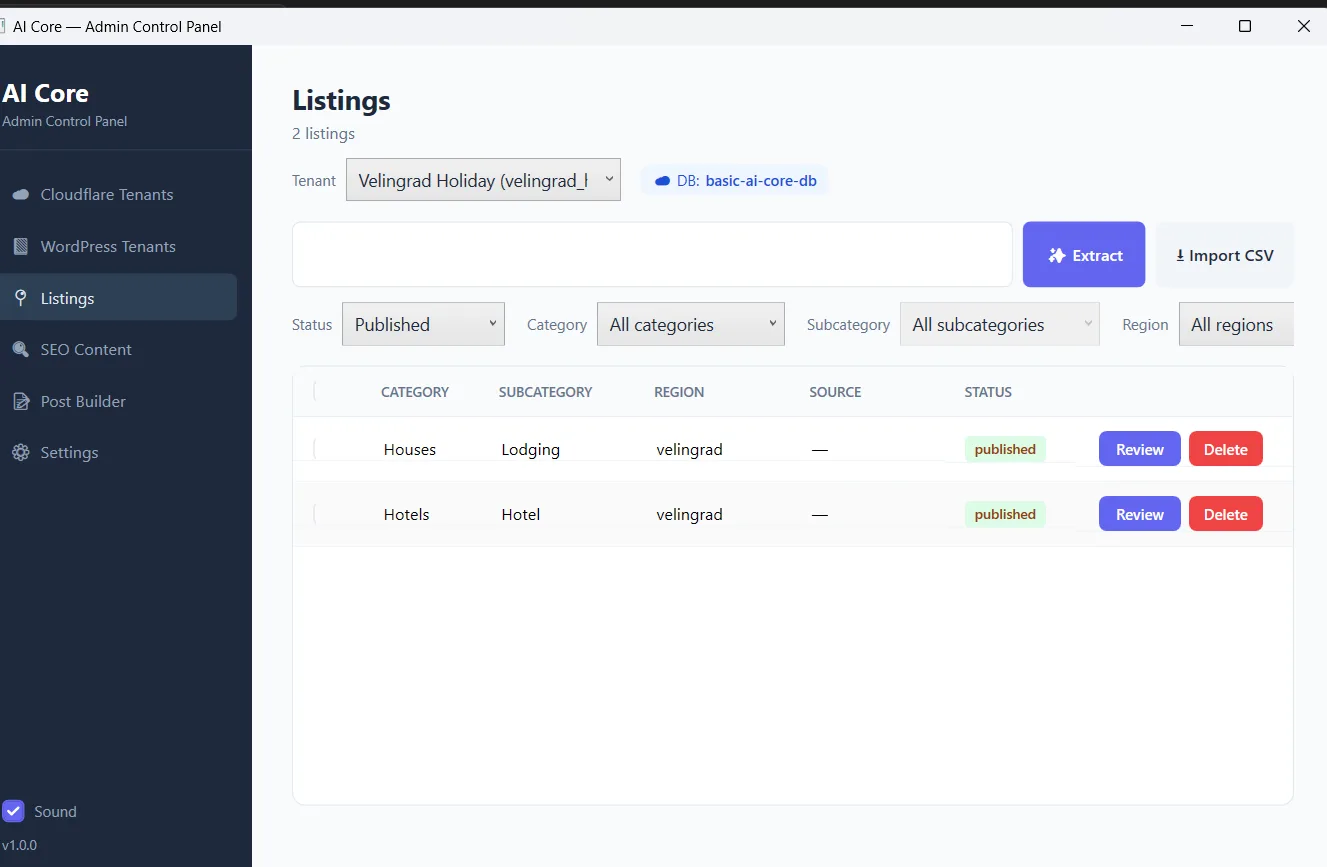Viewport: 1327px width, 867px height.
Task: Click the cloud icon beside DB label
Action: coord(662,181)
